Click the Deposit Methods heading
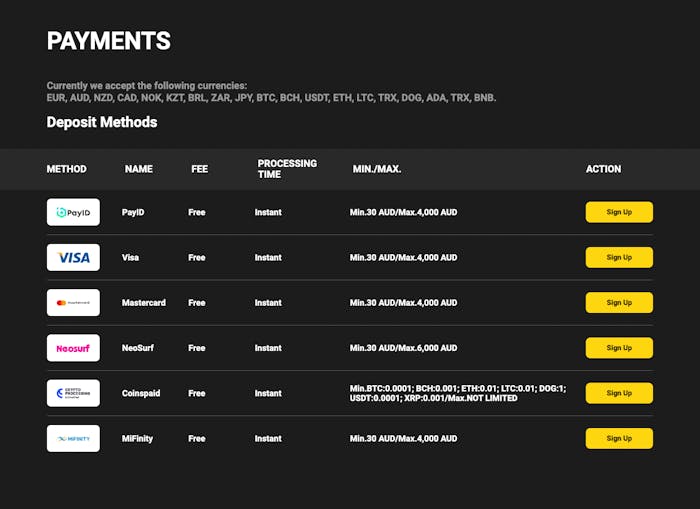Viewport: 700px width, 509px height. [102, 123]
